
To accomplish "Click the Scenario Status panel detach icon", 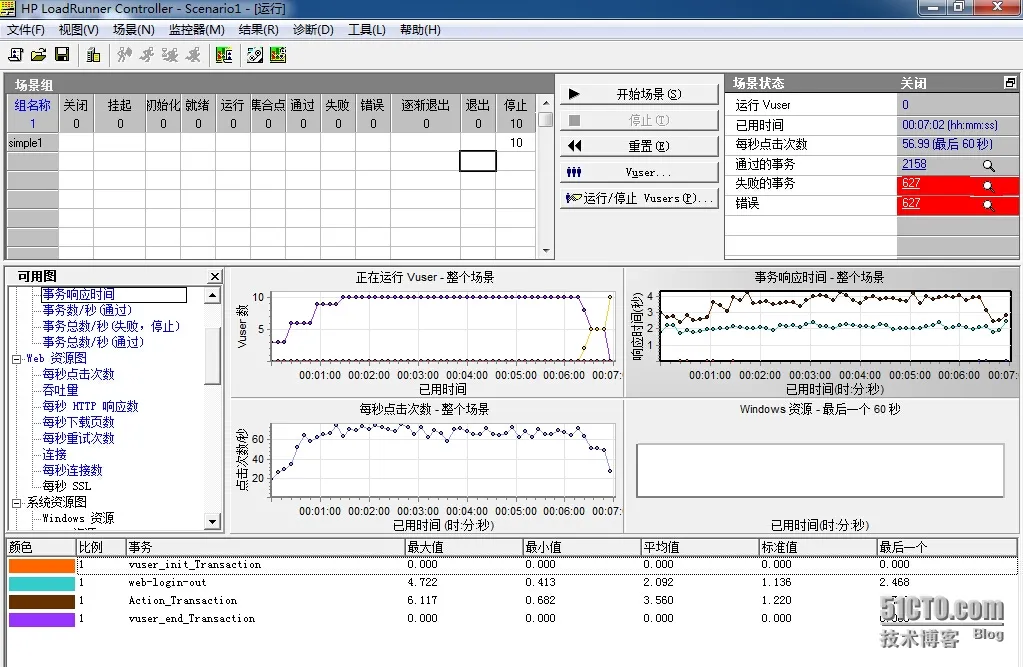I will tap(1010, 83).
